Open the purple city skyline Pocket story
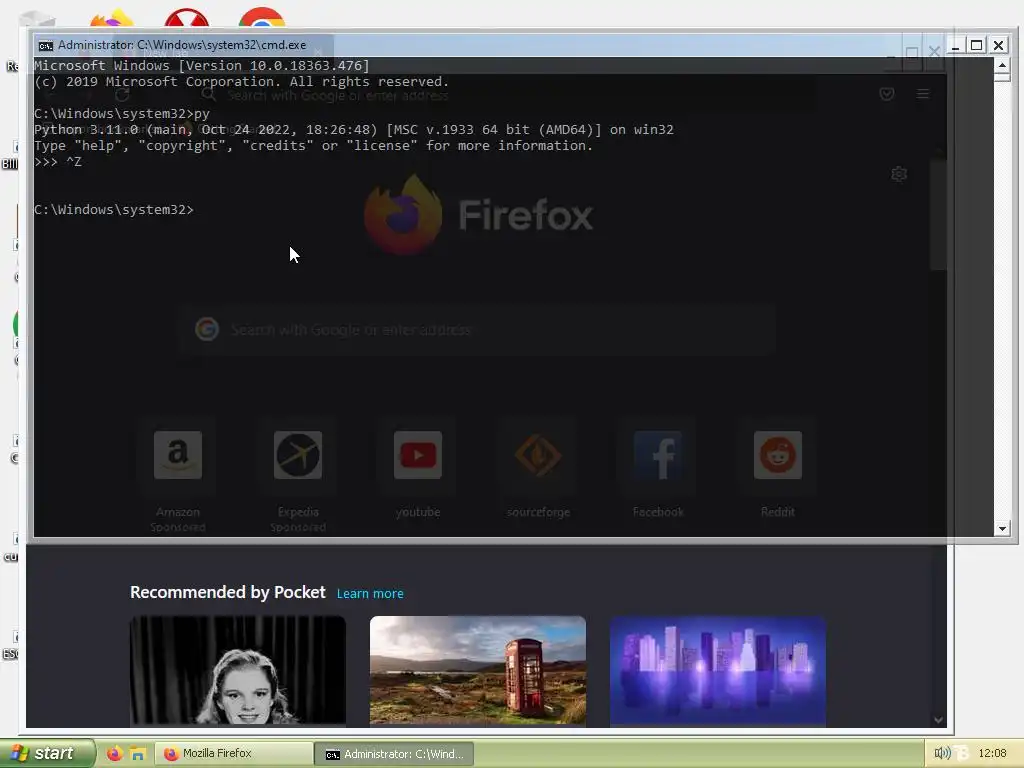Screen dimensions: 1024x768 click(718, 671)
